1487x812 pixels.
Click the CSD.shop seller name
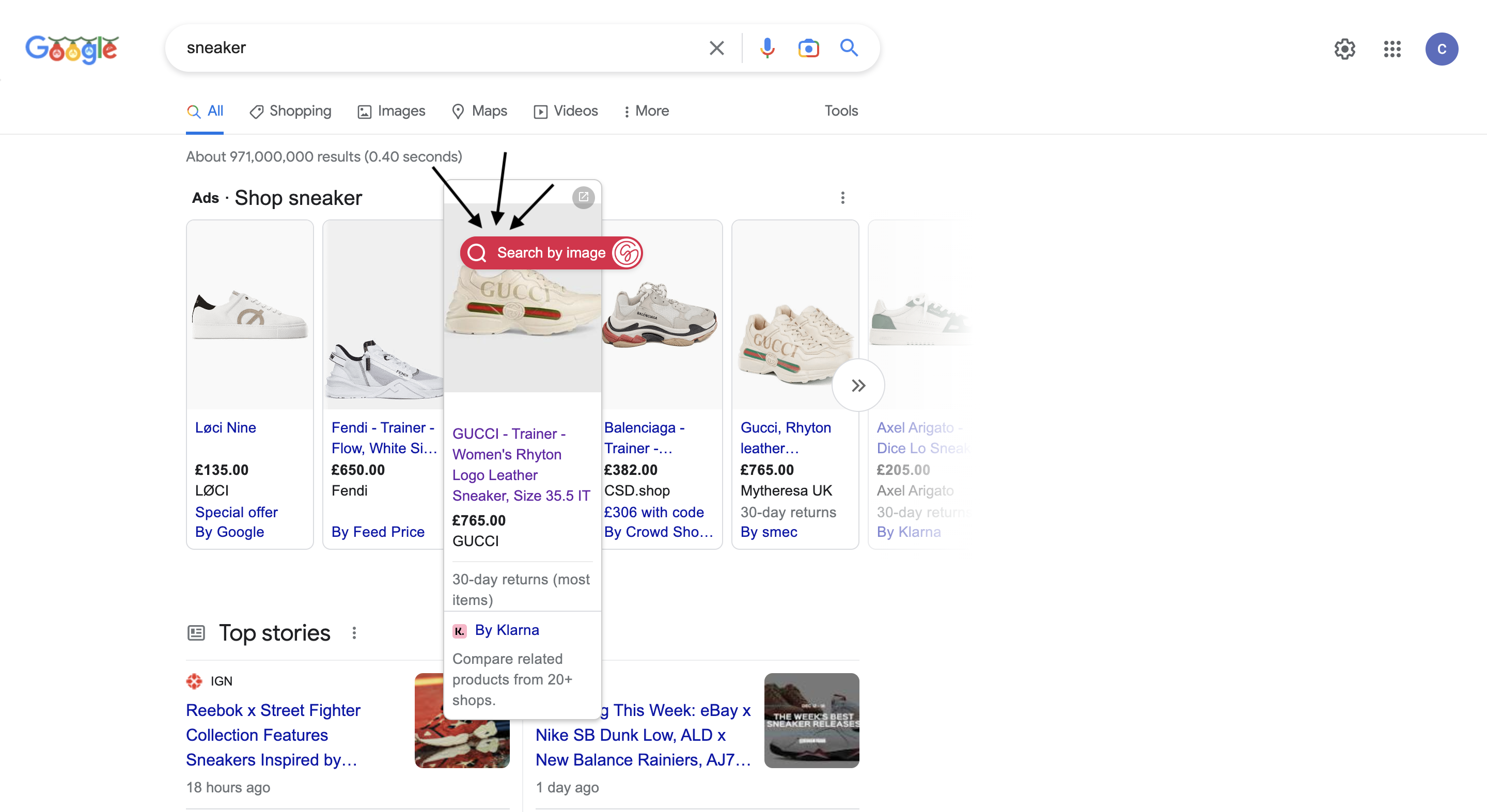637,490
